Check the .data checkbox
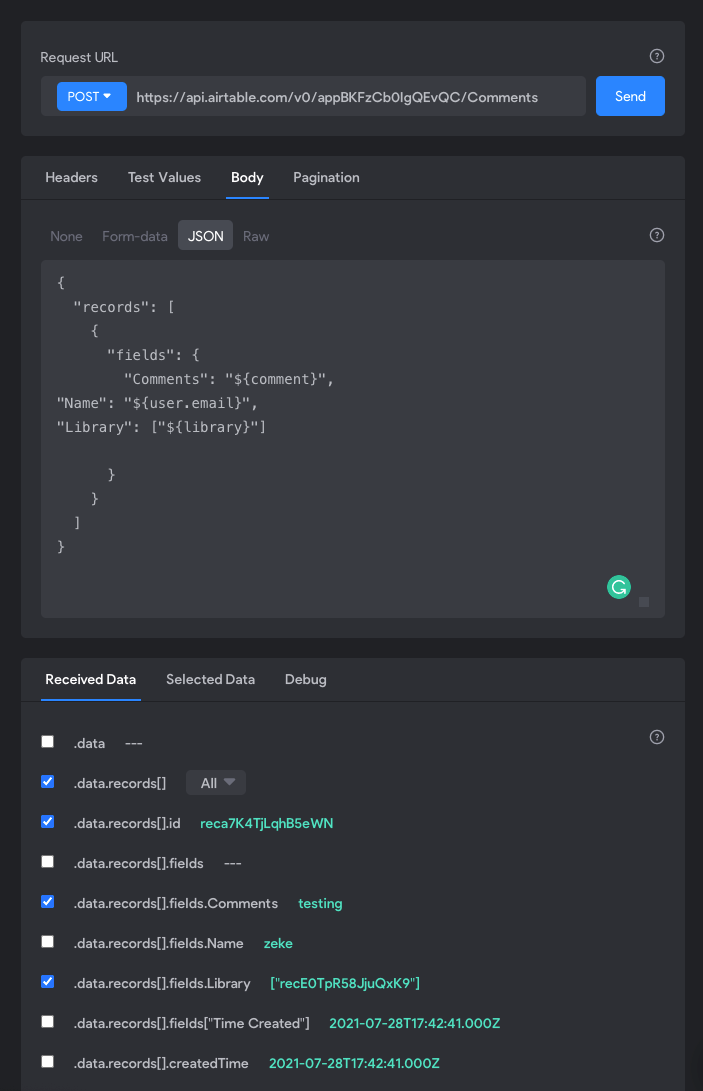Screen dimensions: 703x1091 point(47,742)
